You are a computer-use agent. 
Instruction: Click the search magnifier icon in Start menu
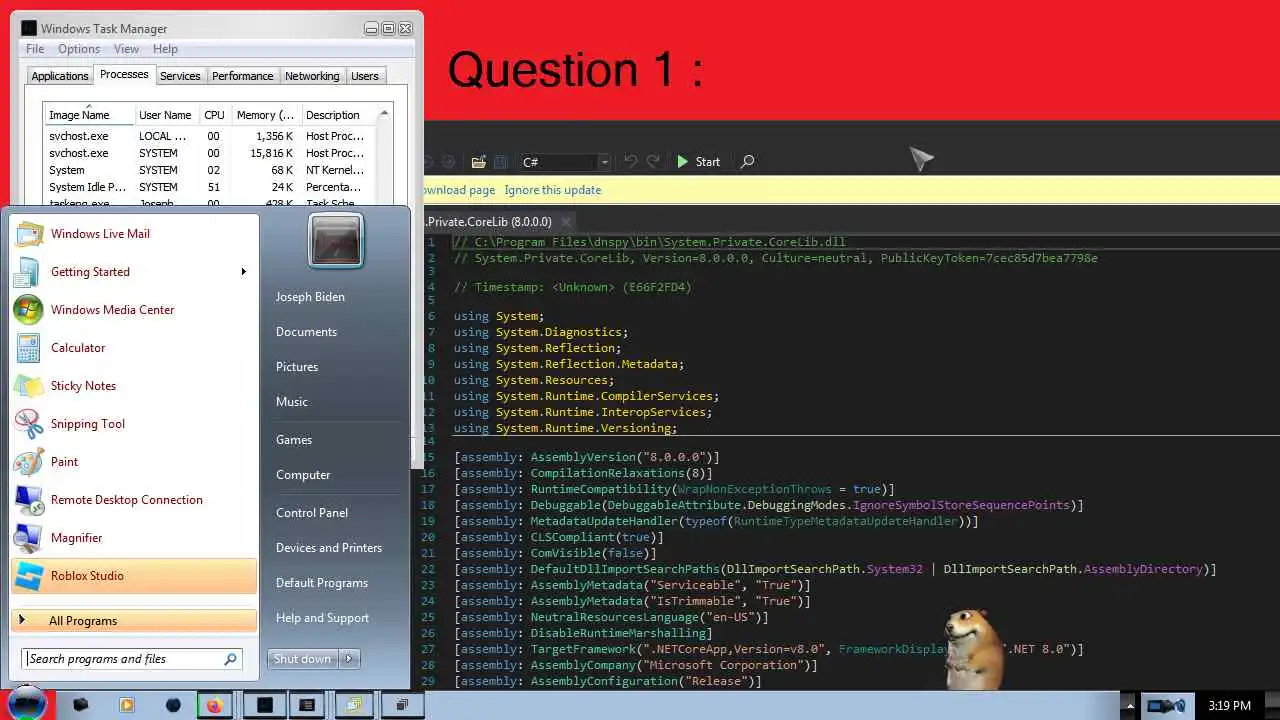tap(231, 659)
